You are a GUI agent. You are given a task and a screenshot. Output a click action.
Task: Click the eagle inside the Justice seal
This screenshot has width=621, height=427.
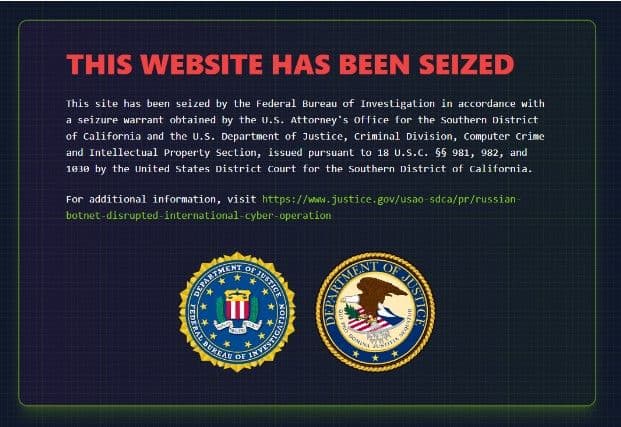point(376,304)
